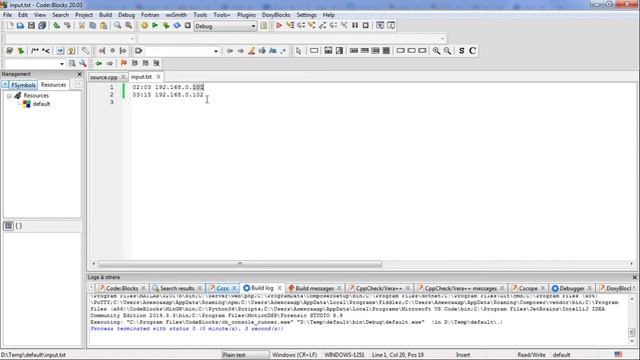Open Find with the magnifier icon

118,26
